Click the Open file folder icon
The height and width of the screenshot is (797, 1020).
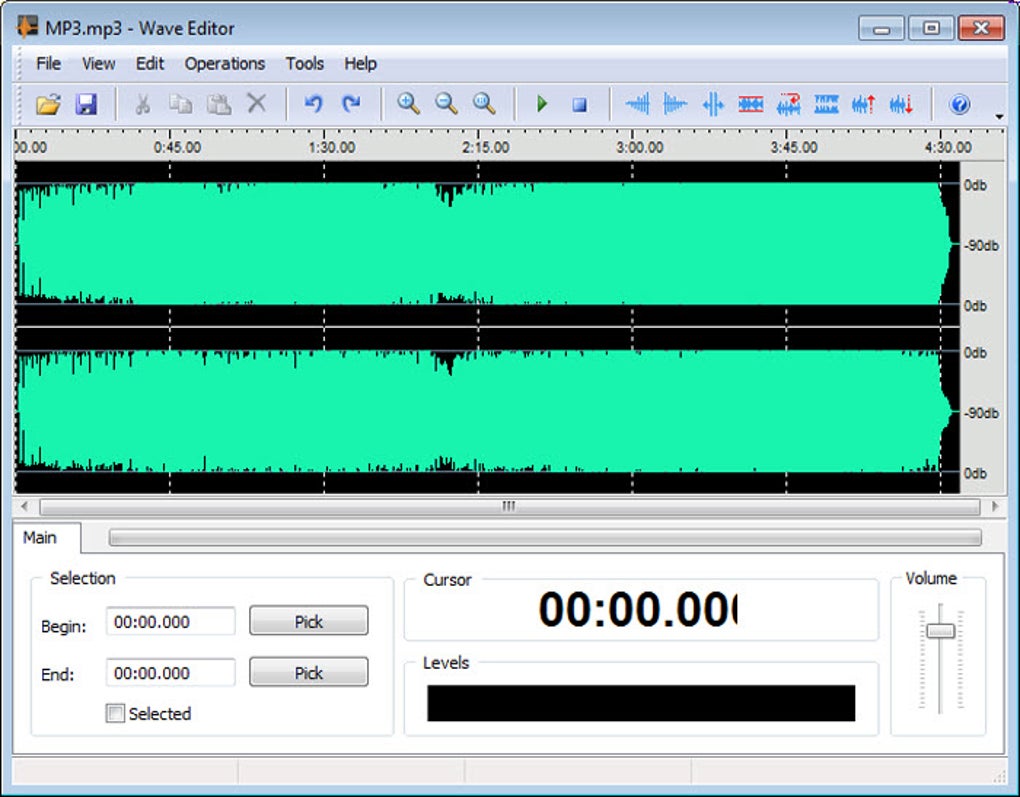click(48, 104)
